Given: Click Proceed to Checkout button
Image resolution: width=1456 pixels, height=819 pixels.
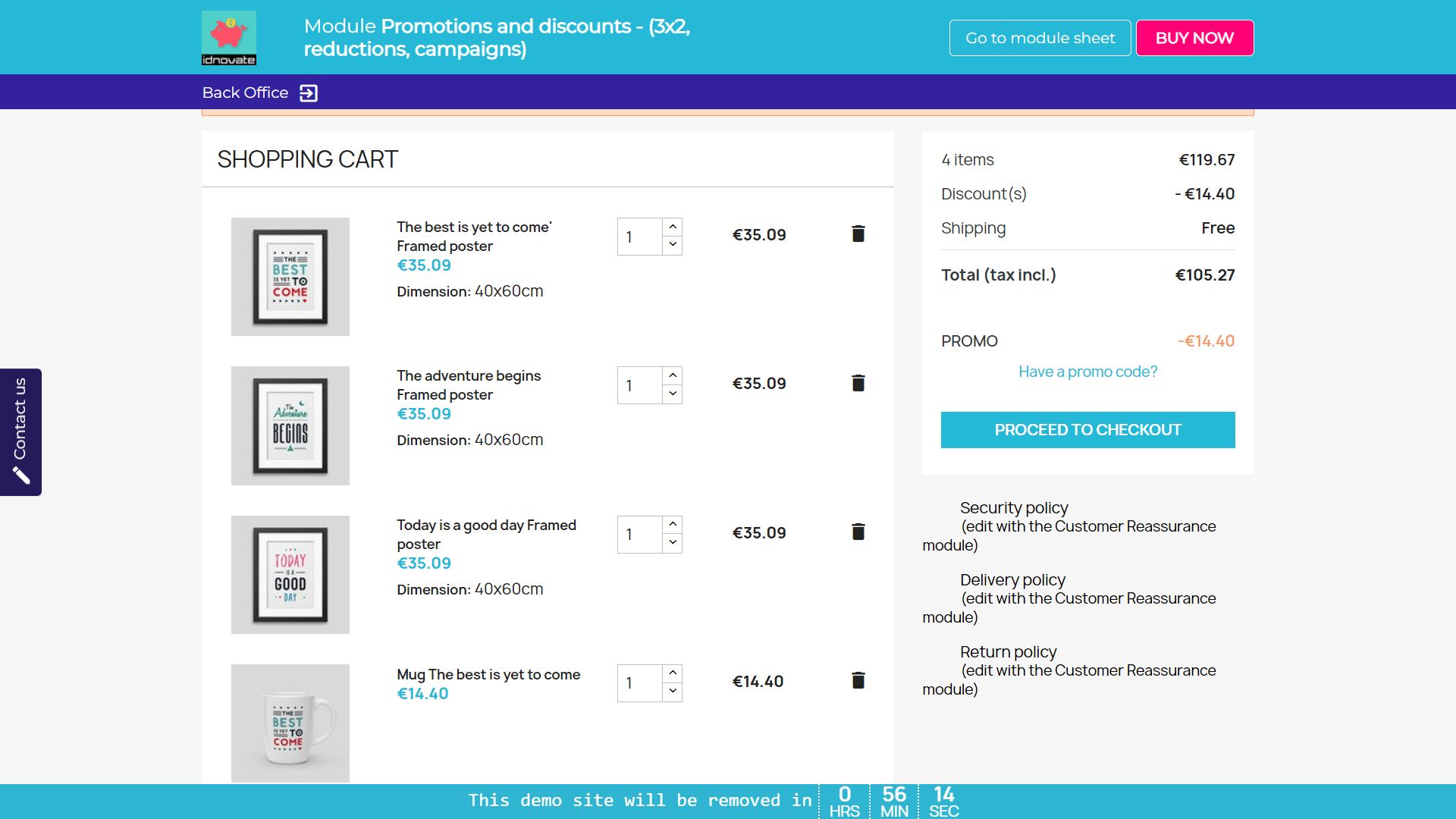Looking at the screenshot, I should pyautogui.click(x=1087, y=430).
